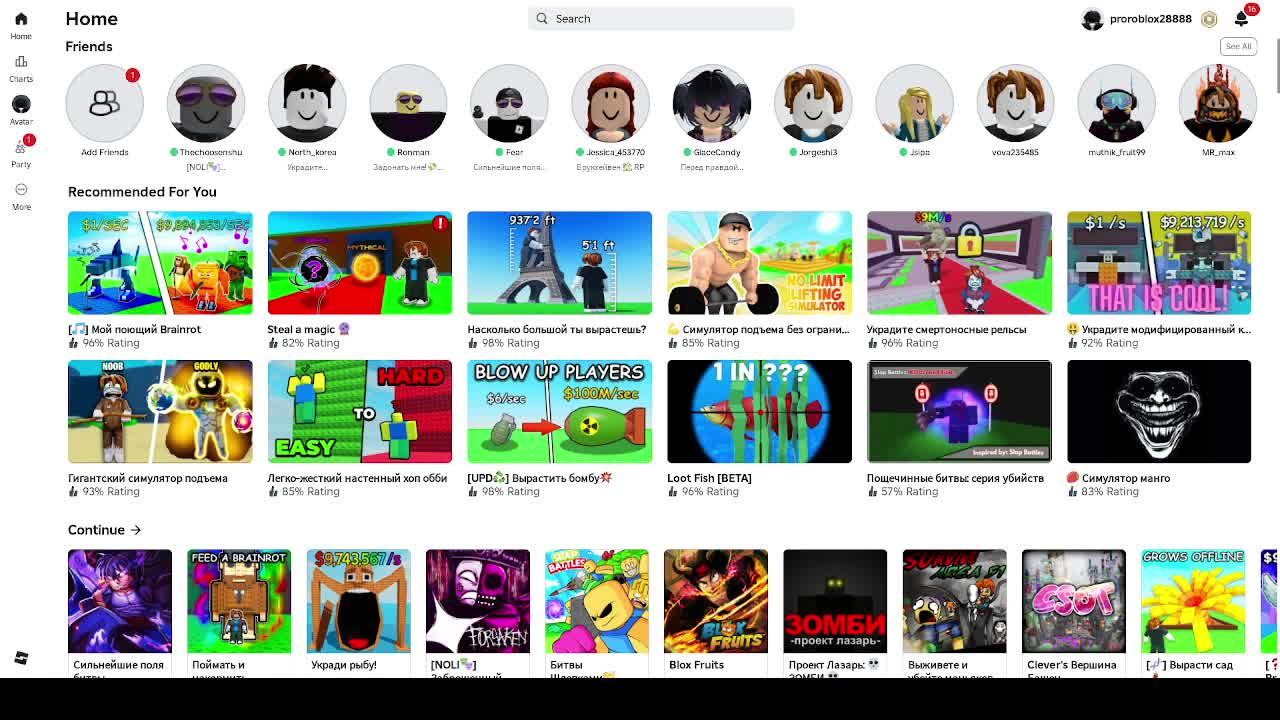Click See All friends button

[x=1238, y=46]
